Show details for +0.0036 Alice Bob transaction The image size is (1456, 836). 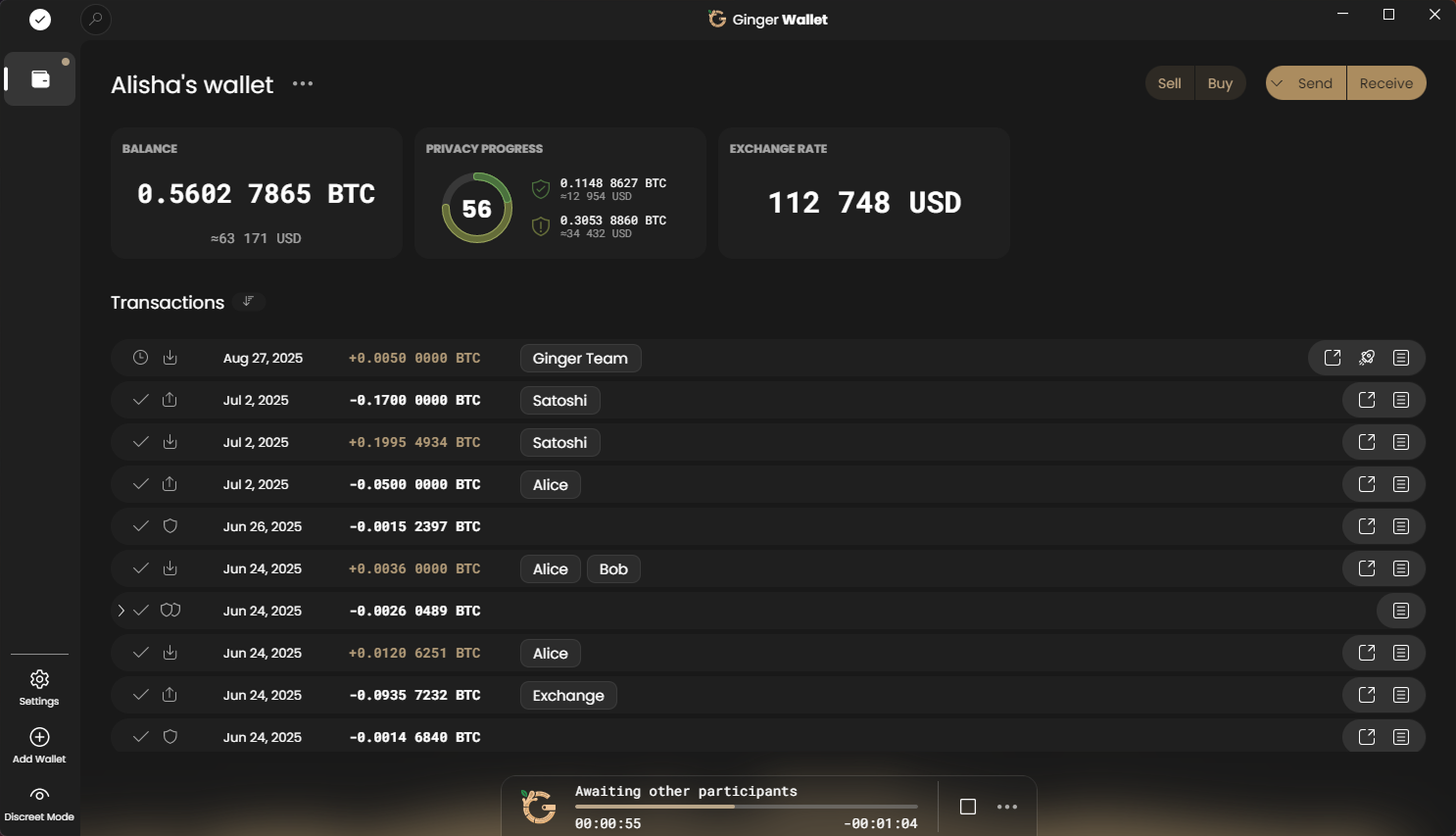tap(1401, 568)
